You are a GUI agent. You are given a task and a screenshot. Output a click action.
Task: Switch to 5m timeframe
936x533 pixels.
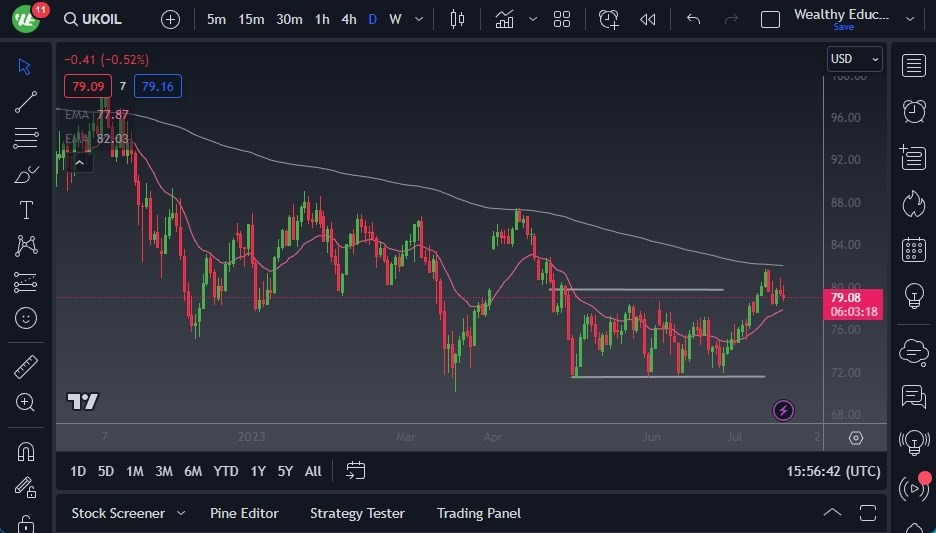click(x=216, y=20)
